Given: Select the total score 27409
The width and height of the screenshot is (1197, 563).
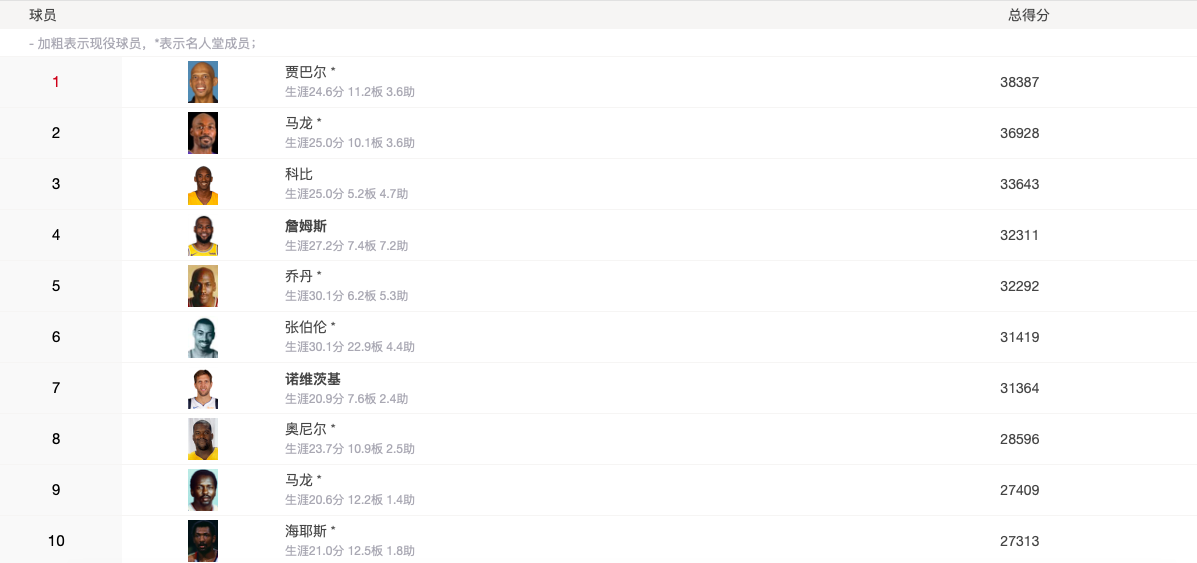Looking at the screenshot, I should (1019, 490).
